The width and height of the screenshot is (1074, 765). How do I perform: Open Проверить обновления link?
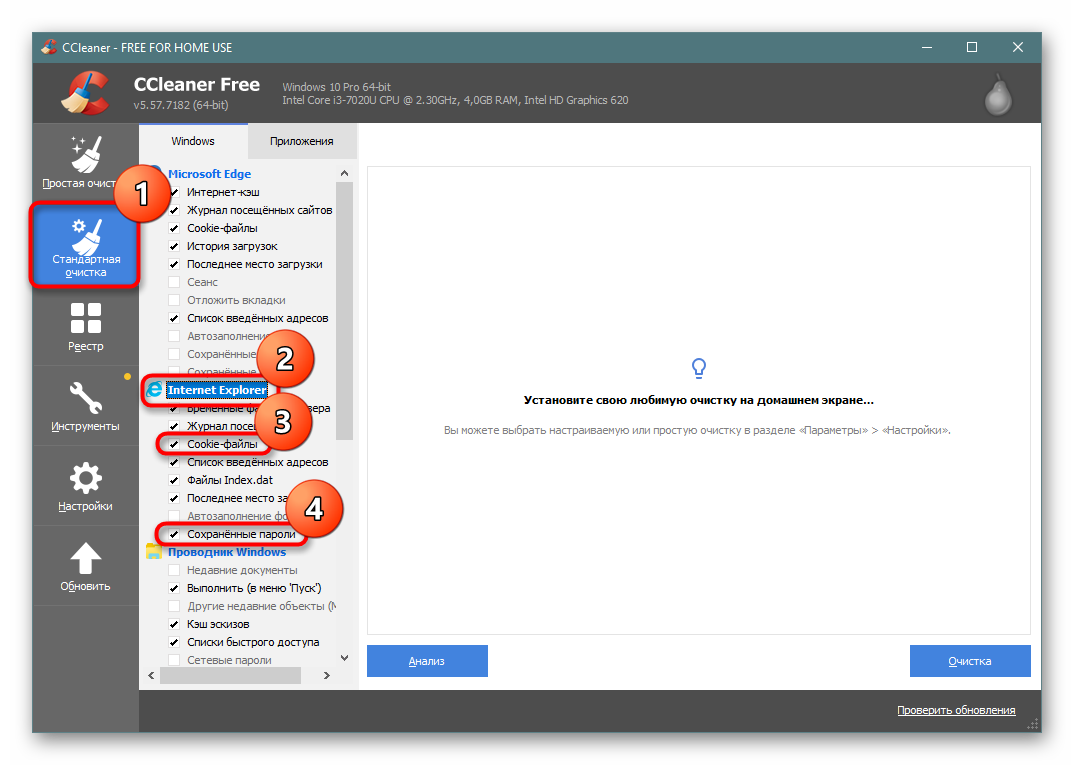point(956,710)
